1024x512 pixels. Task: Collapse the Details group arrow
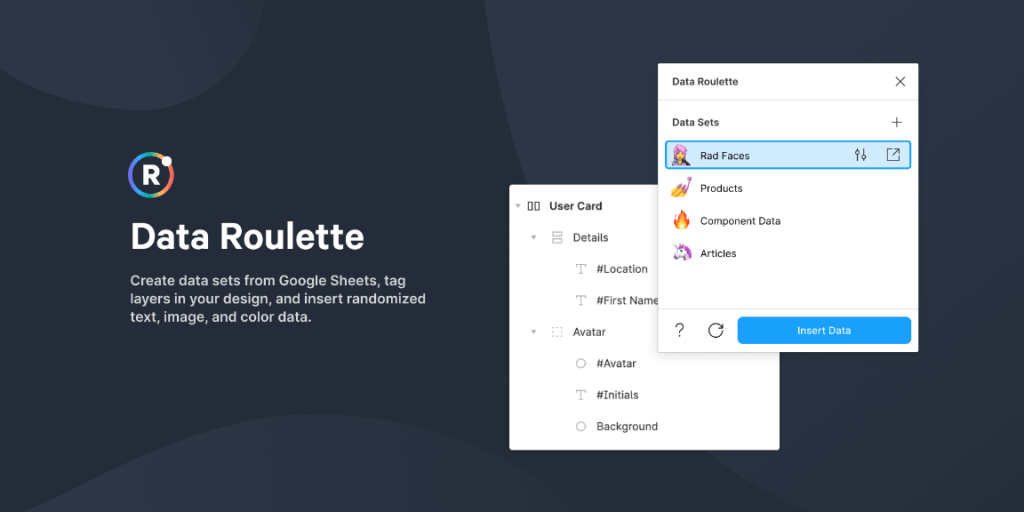[534, 237]
